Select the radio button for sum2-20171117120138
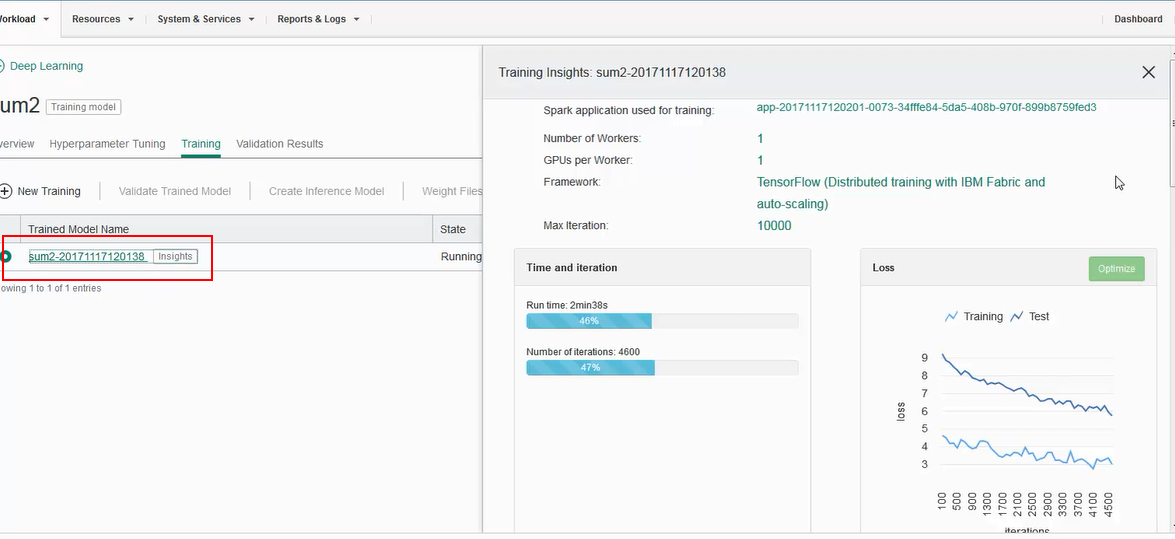The width and height of the screenshot is (1175, 539). pos(6,257)
